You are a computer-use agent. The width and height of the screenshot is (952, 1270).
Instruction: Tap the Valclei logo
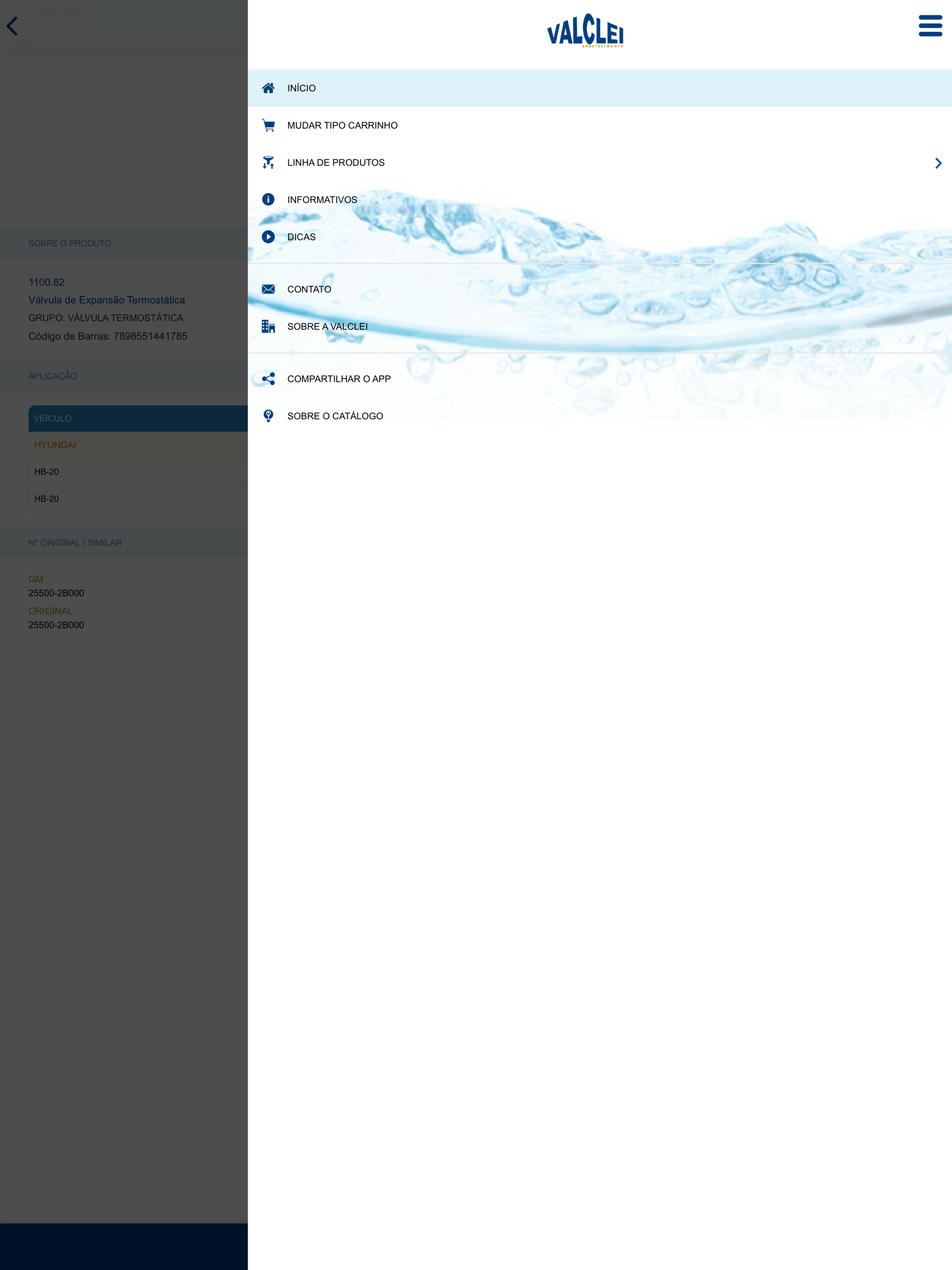click(x=585, y=30)
